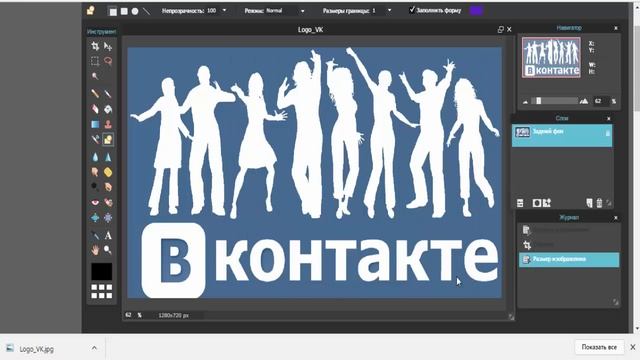Select the Hand pan tool

95,250
